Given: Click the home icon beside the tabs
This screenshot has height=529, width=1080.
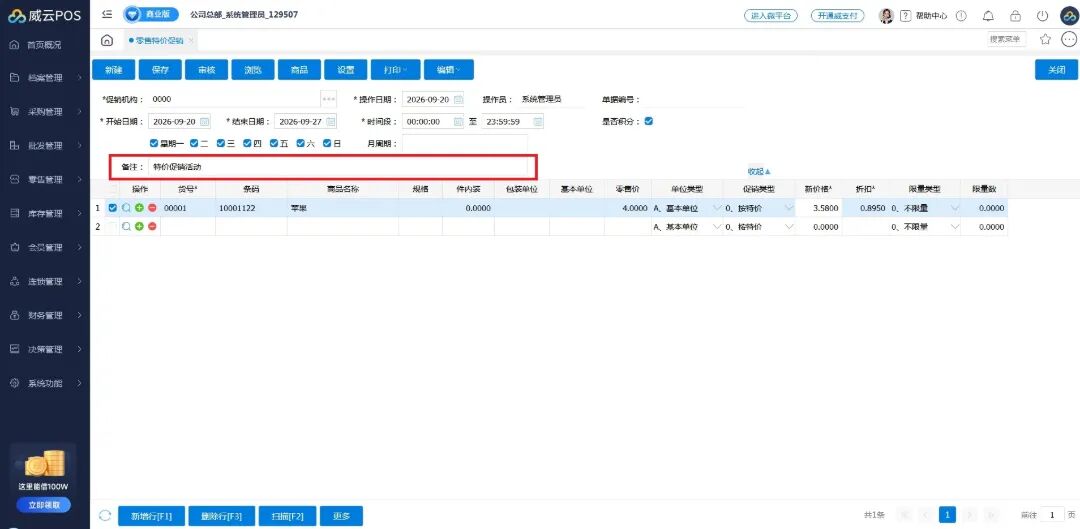Looking at the screenshot, I should 107,40.
